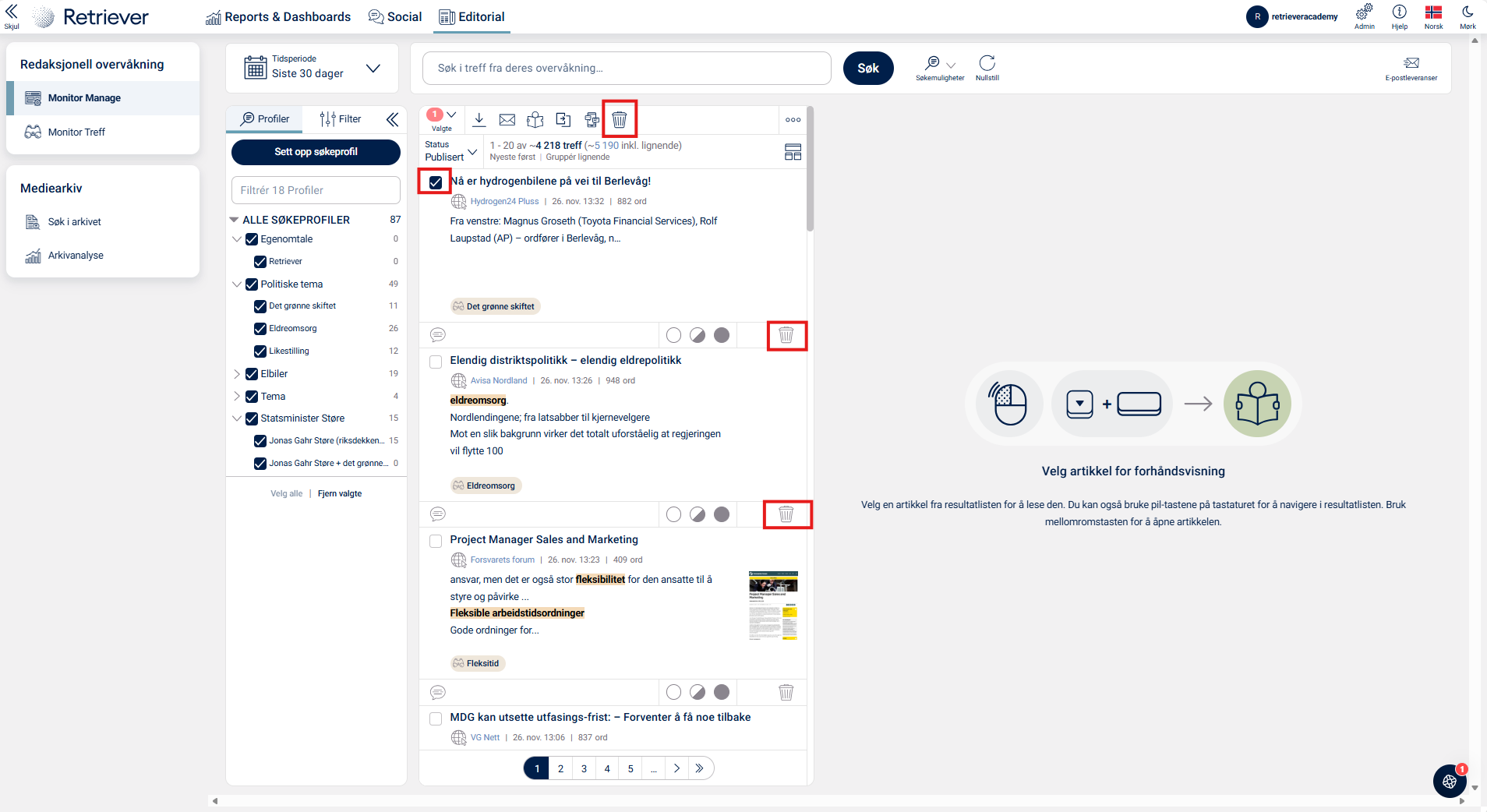Switch to the Filter tab
Image resolution: width=1487 pixels, height=812 pixels.
pyautogui.click(x=341, y=119)
